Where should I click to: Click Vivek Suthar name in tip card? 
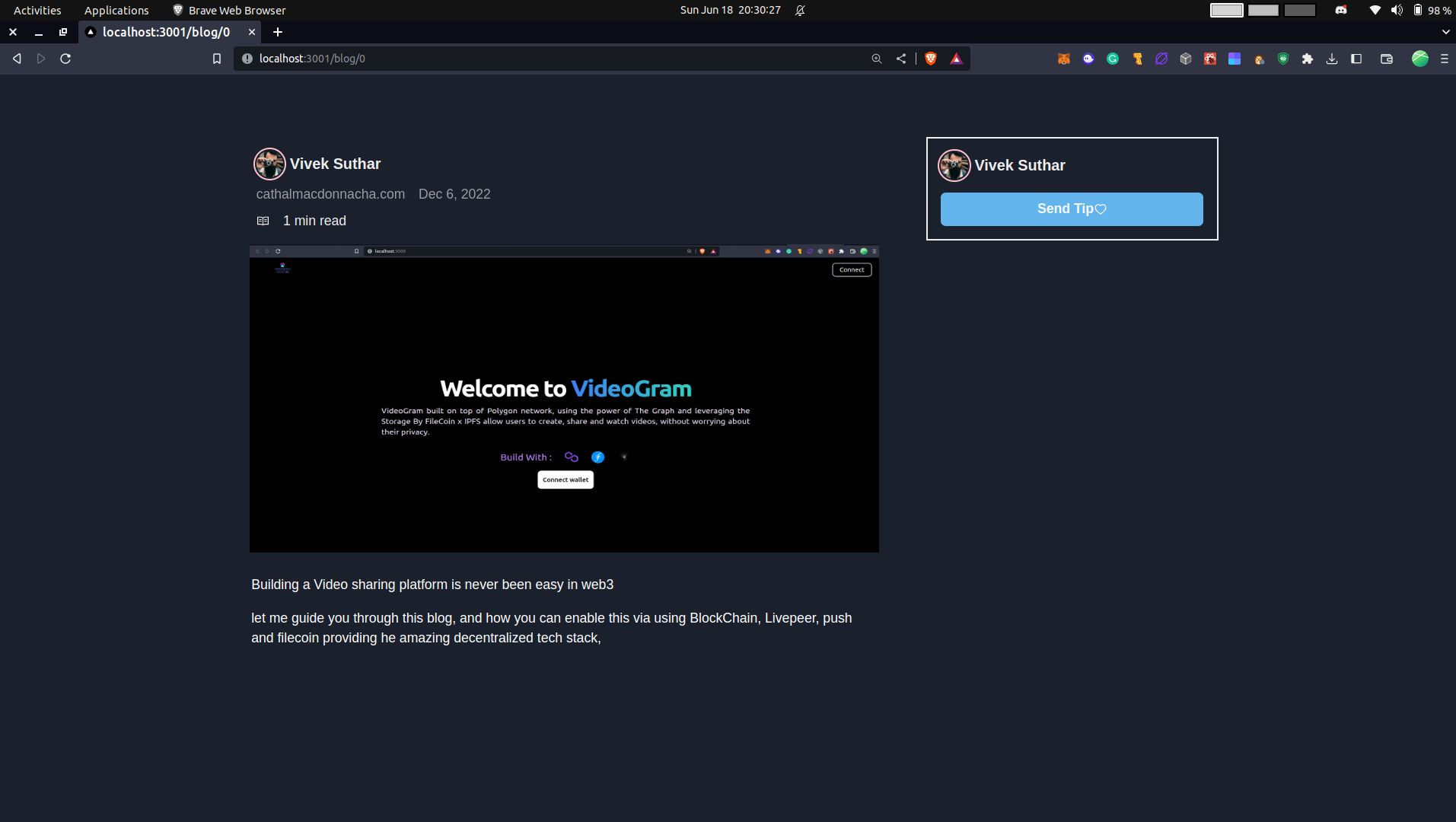tap(1020, 165)
